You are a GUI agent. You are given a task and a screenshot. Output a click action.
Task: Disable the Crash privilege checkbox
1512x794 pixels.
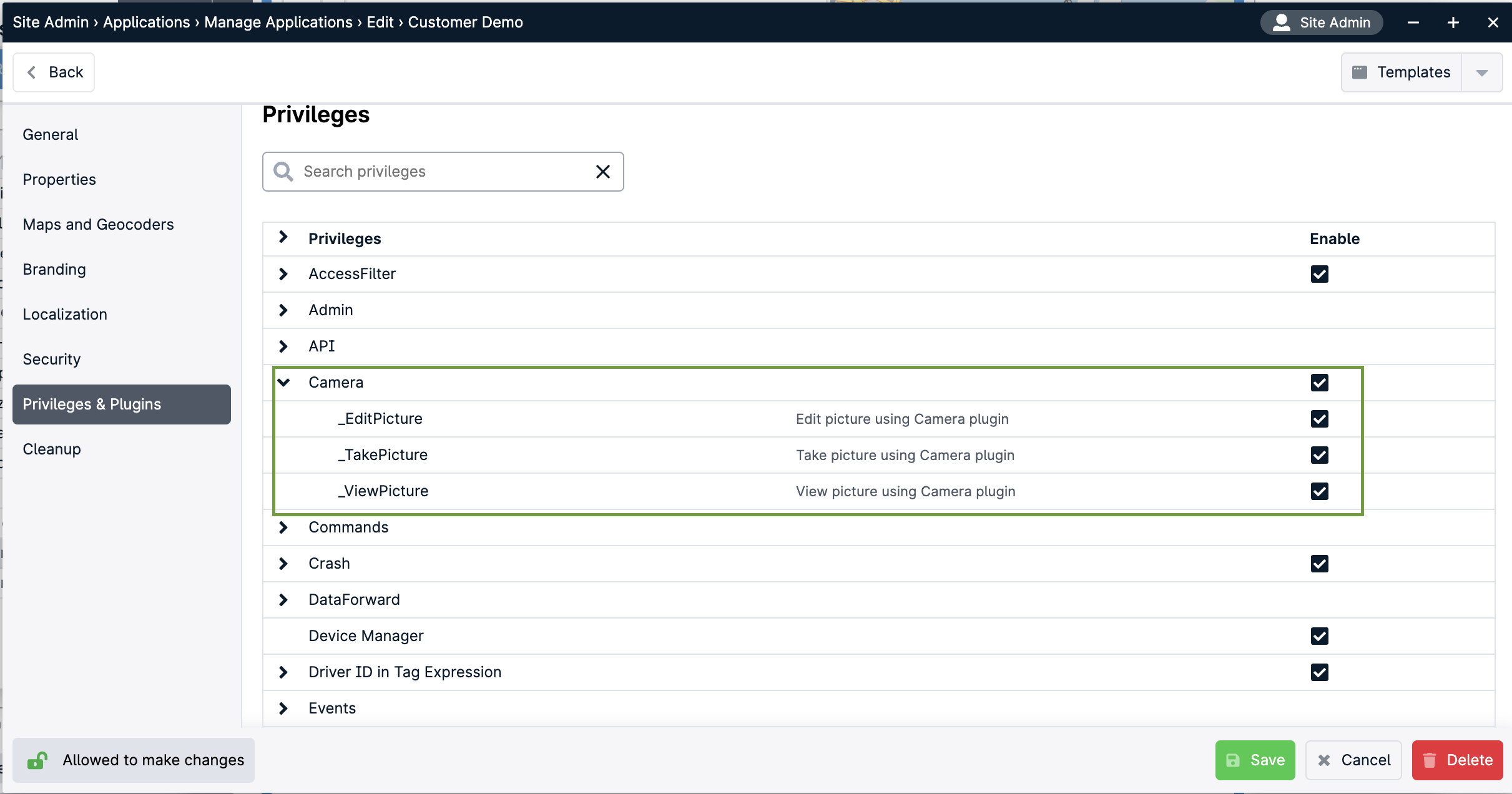(1320, 564)
